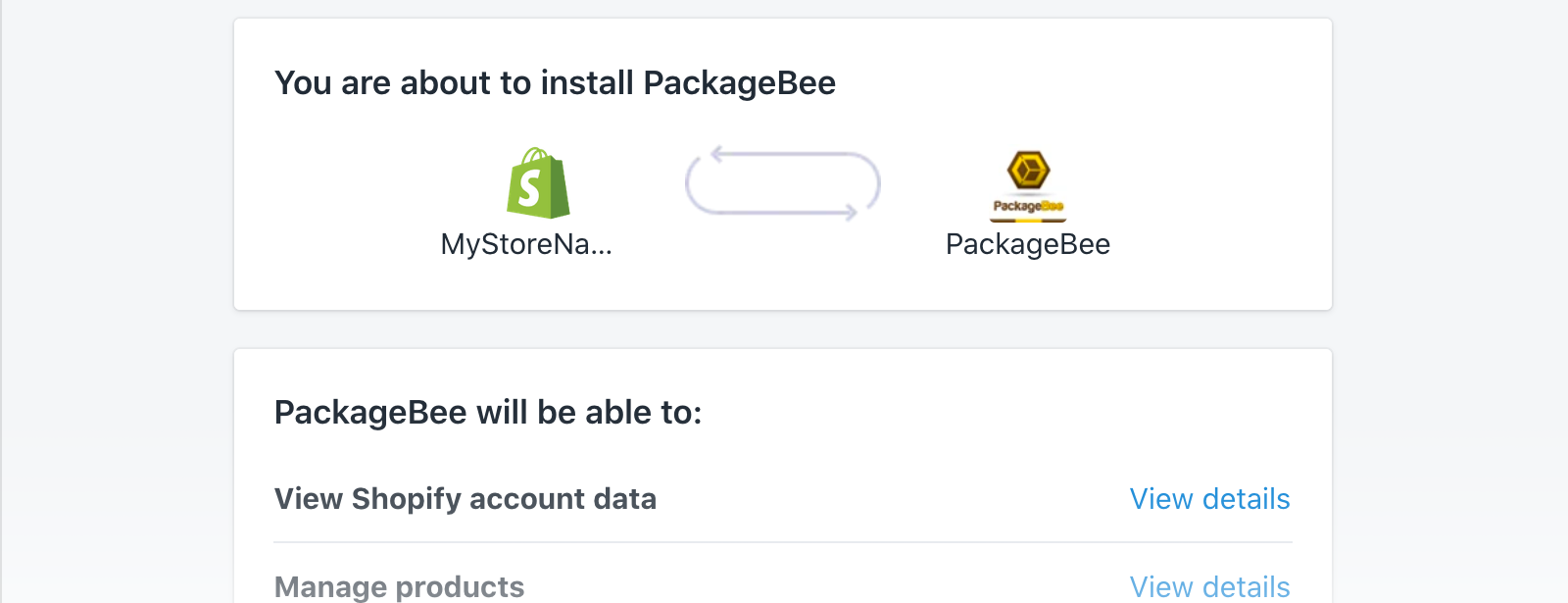Click the left-pointing arrowhead of sync graphic
This screenshot has width=1568, height=603.
[718, 154]
